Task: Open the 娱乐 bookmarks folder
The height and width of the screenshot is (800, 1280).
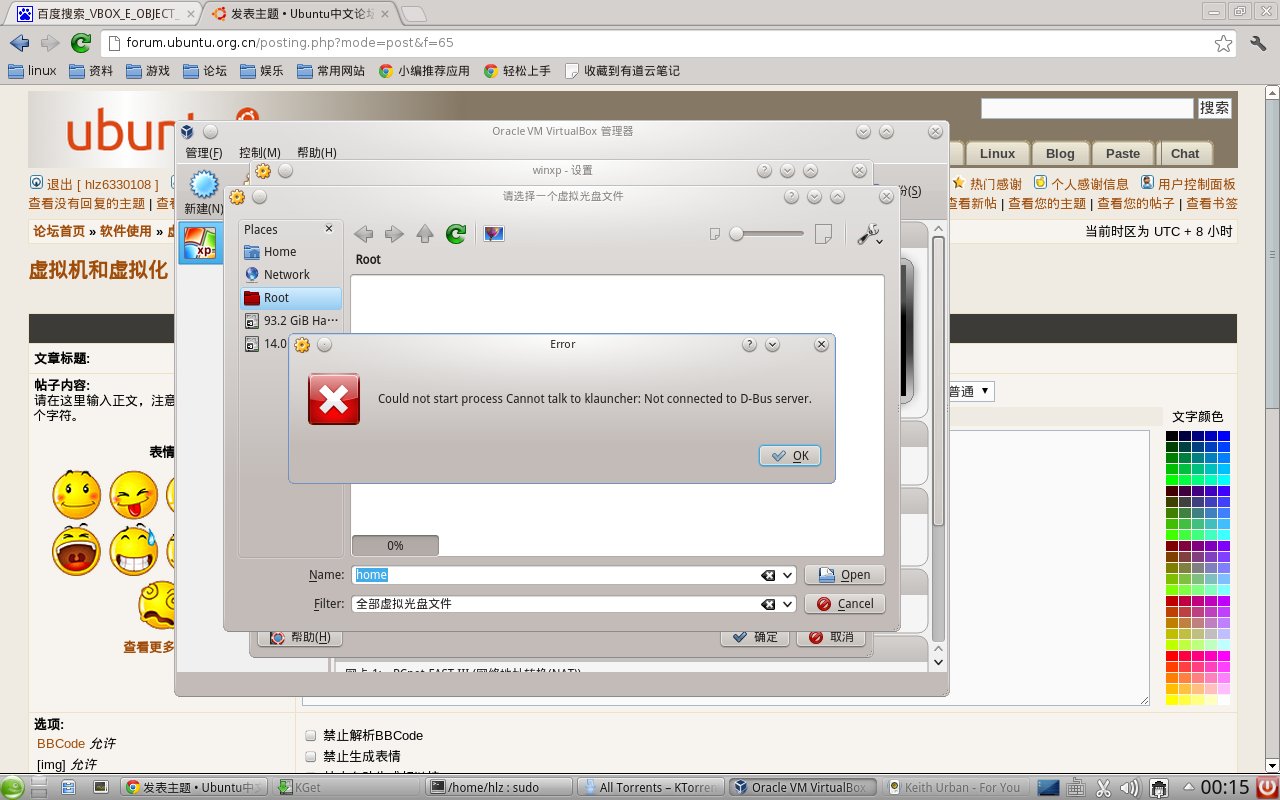Action: coord(262,71)
